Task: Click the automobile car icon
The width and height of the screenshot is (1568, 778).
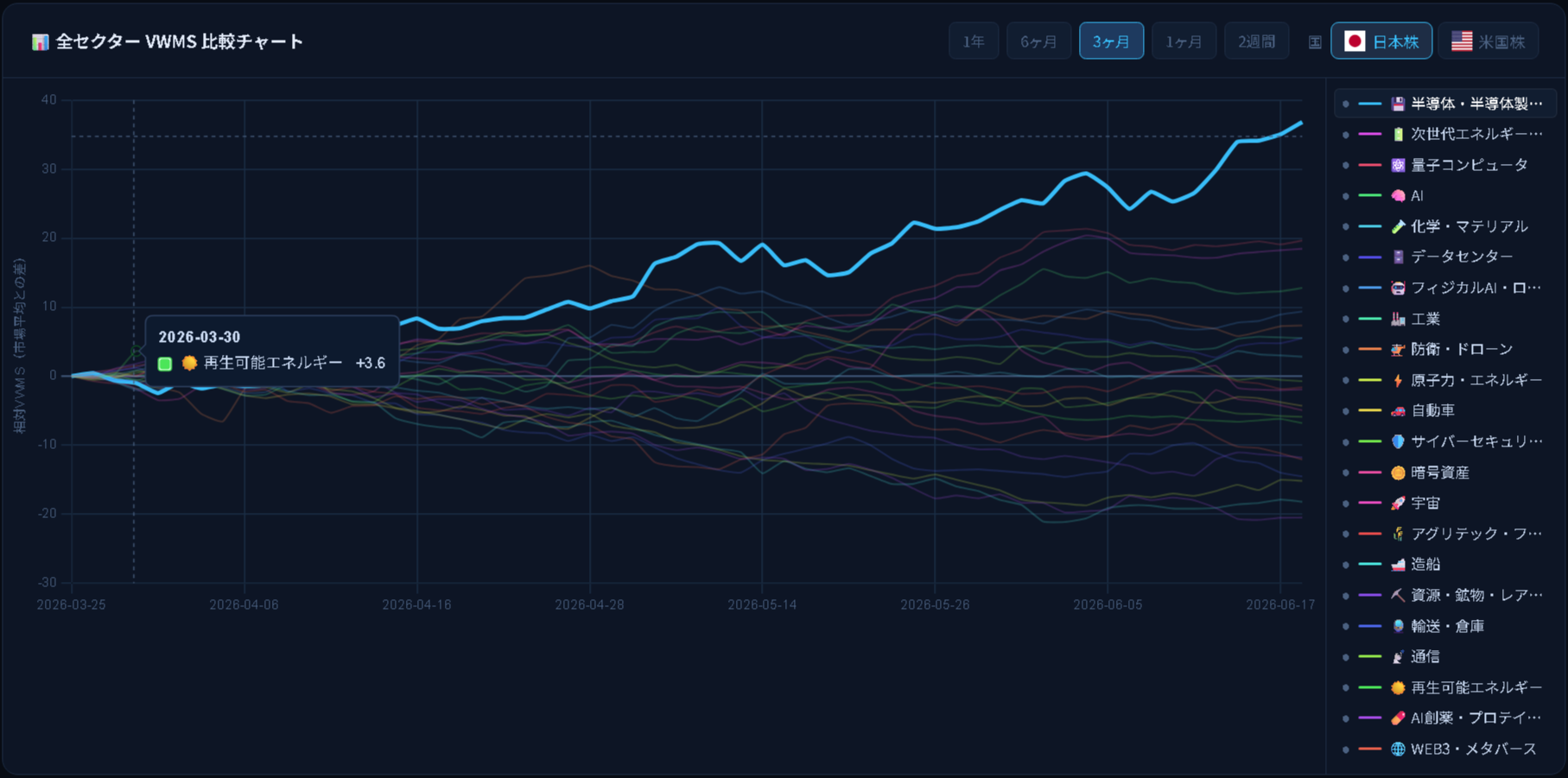Action: (1398, 411)
